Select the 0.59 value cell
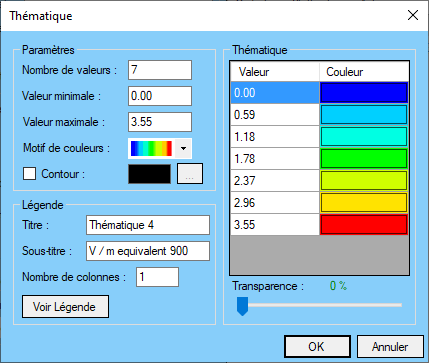Image resolution: width=429 pixels, height=363 pixels. coord(275,115)
